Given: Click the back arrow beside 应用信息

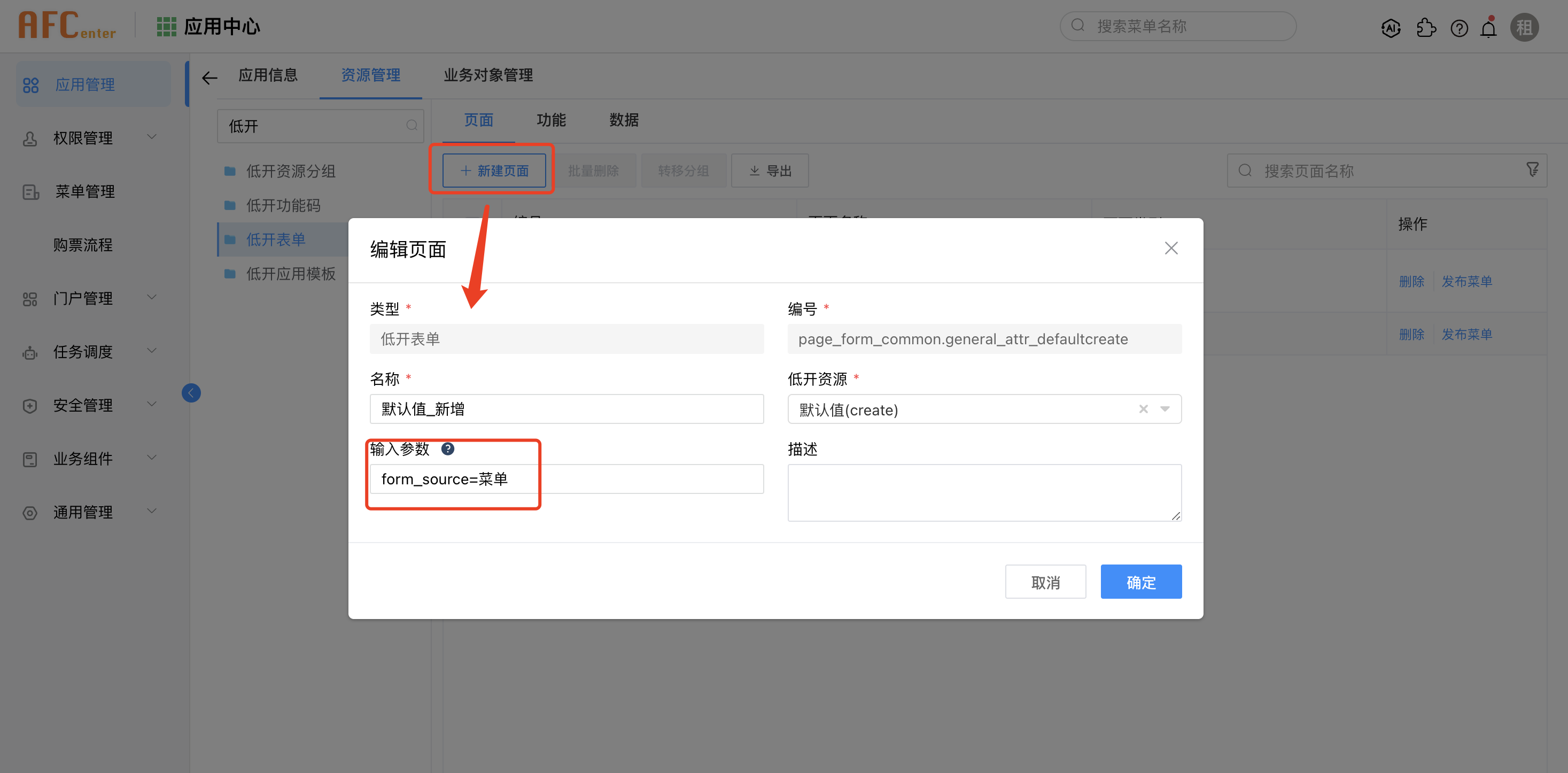Looking at the screenshot, I should [209, 78].
